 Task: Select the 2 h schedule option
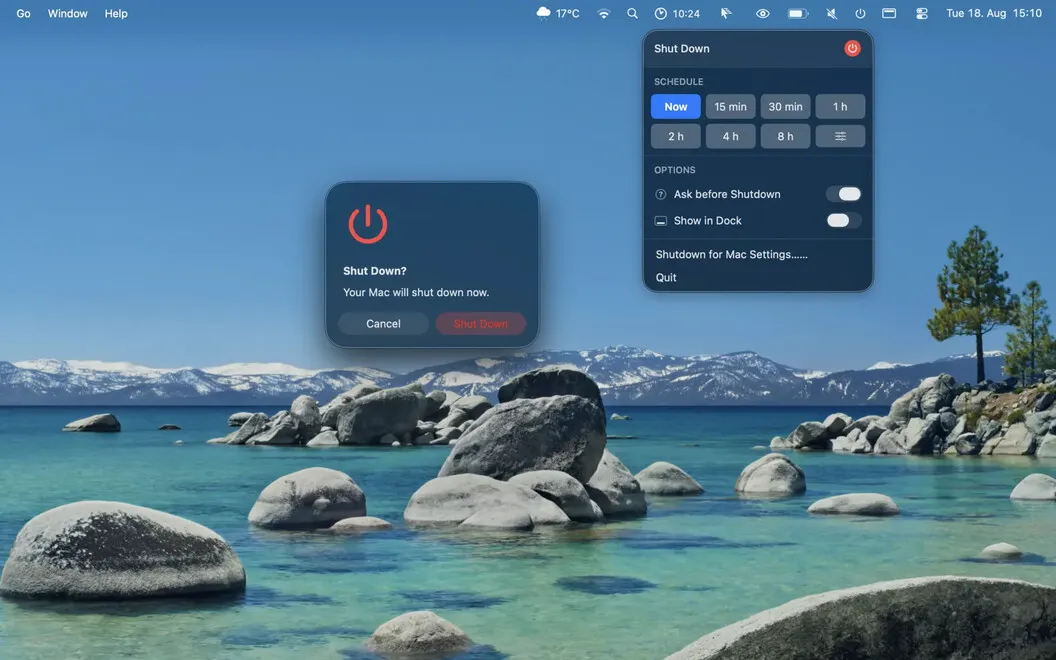(x=675, y=136)
